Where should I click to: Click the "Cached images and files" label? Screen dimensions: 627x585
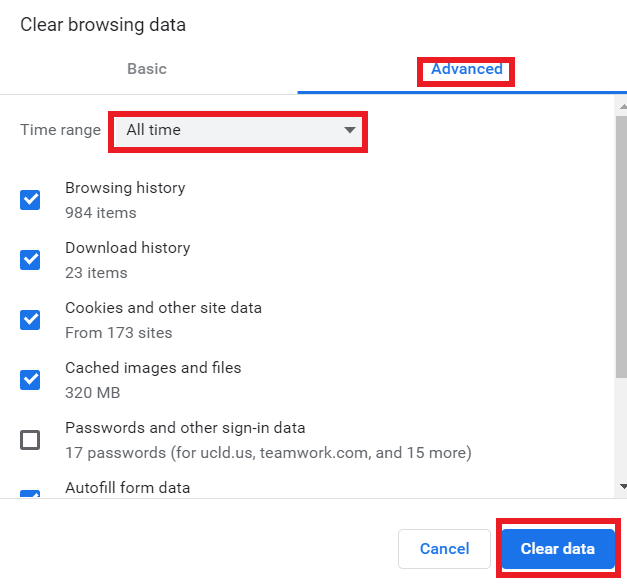[153, 368]
